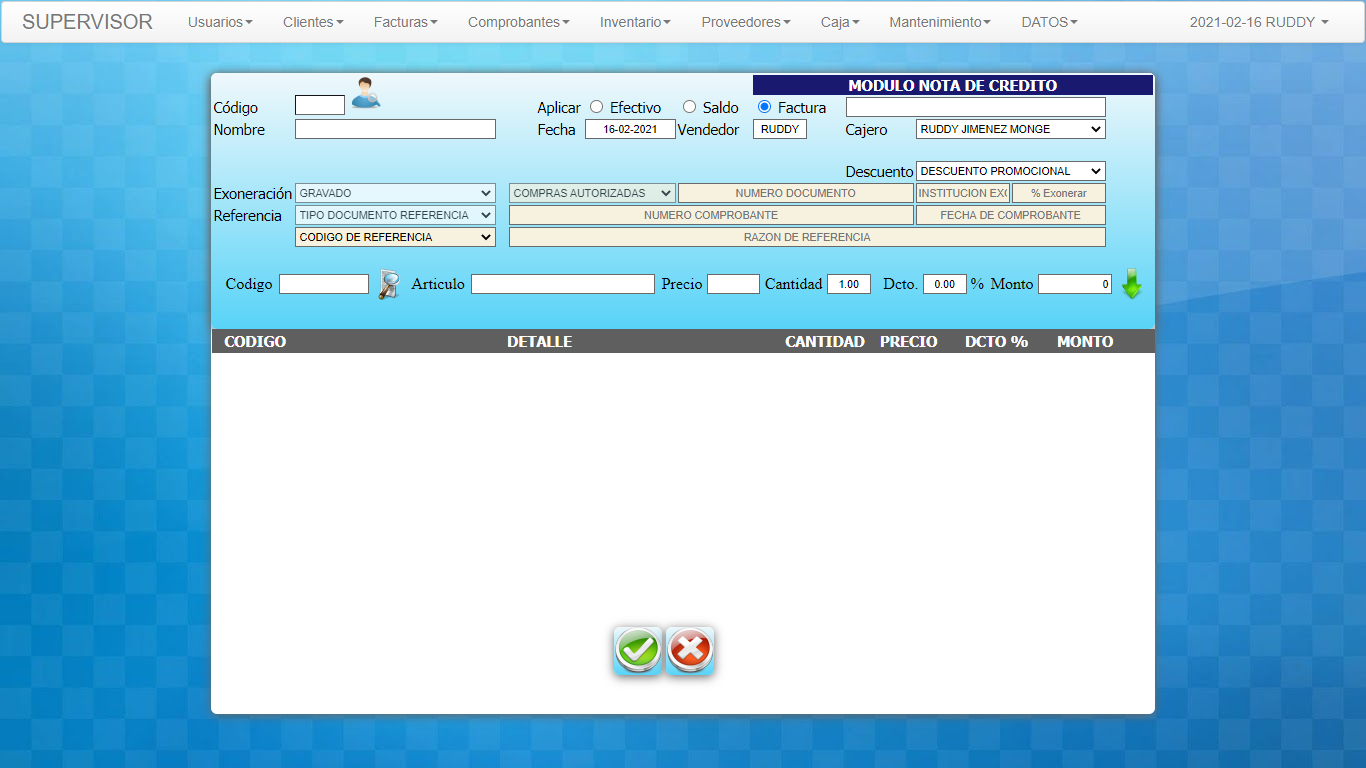Expand the Descuento Promocional dropdown
The width and height of the screenshot is (1366, 768).
1010,171
